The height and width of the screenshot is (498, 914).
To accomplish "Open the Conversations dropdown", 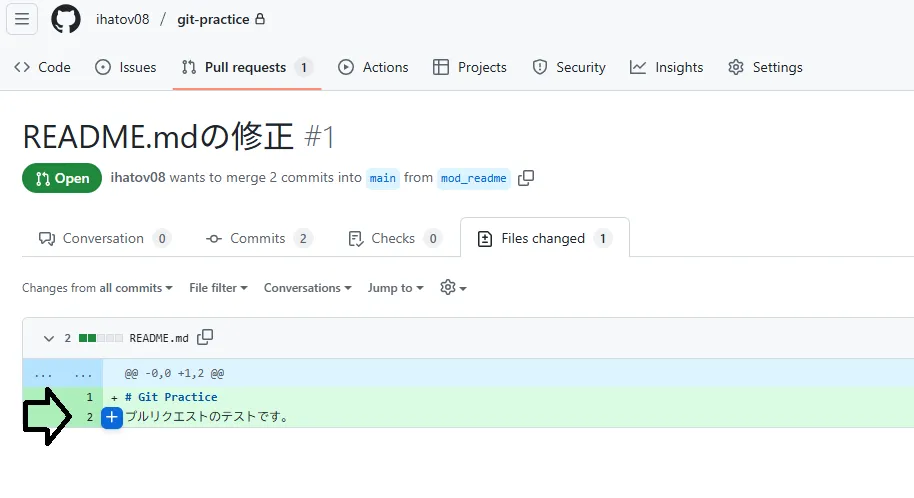I will pyautogui.click(x=308, y=288).
